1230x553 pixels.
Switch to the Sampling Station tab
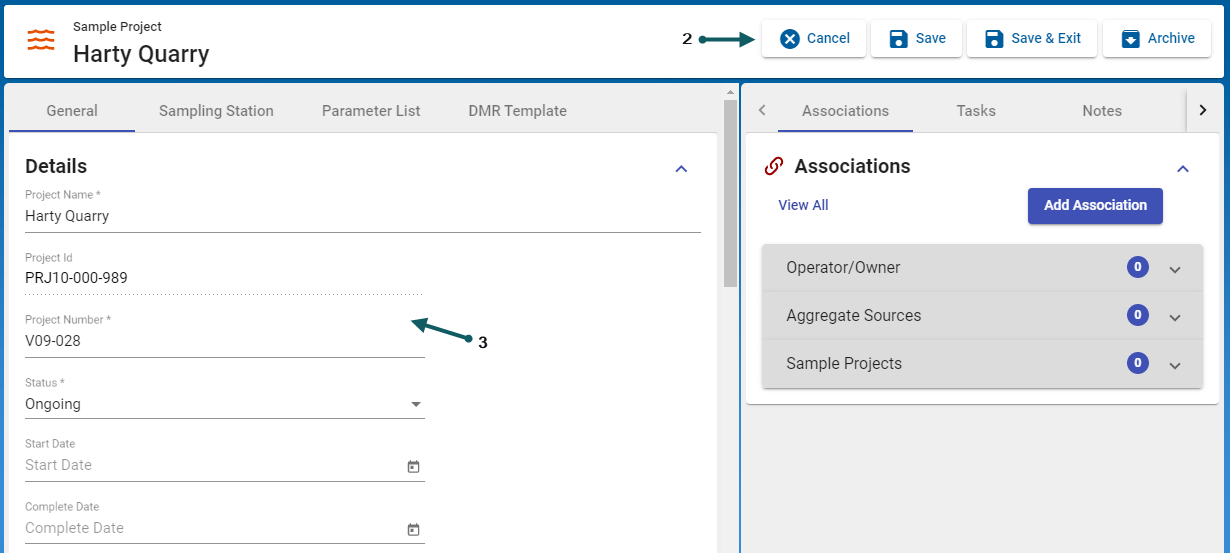coord(216,111)
